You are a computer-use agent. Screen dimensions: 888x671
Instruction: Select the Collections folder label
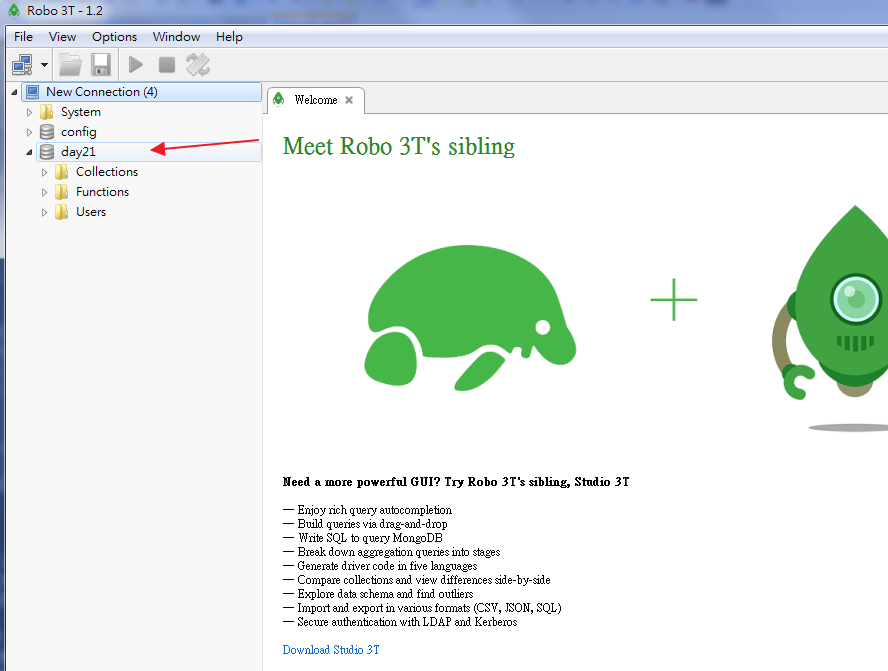point(107,172)
